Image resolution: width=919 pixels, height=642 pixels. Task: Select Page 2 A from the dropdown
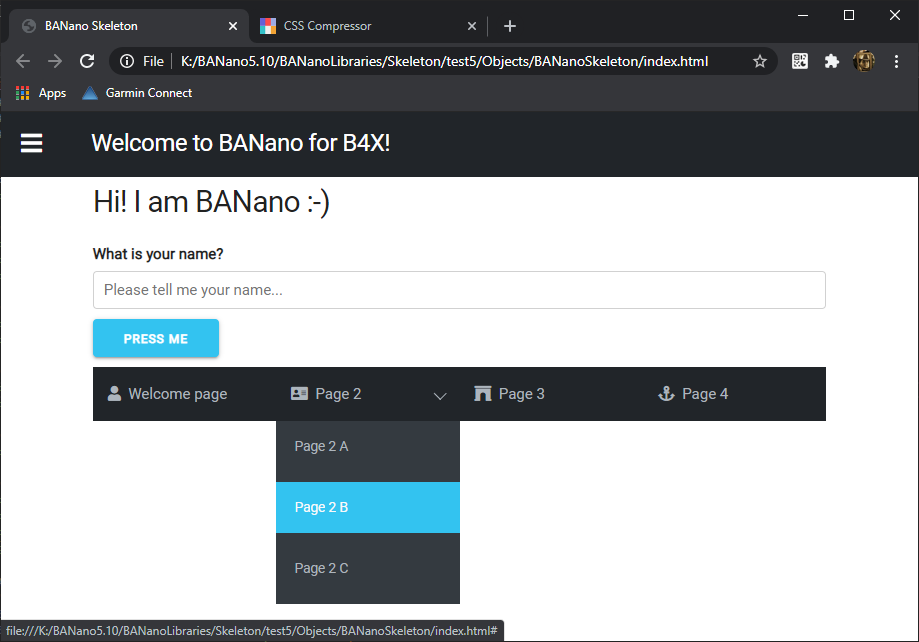(367, 447)
